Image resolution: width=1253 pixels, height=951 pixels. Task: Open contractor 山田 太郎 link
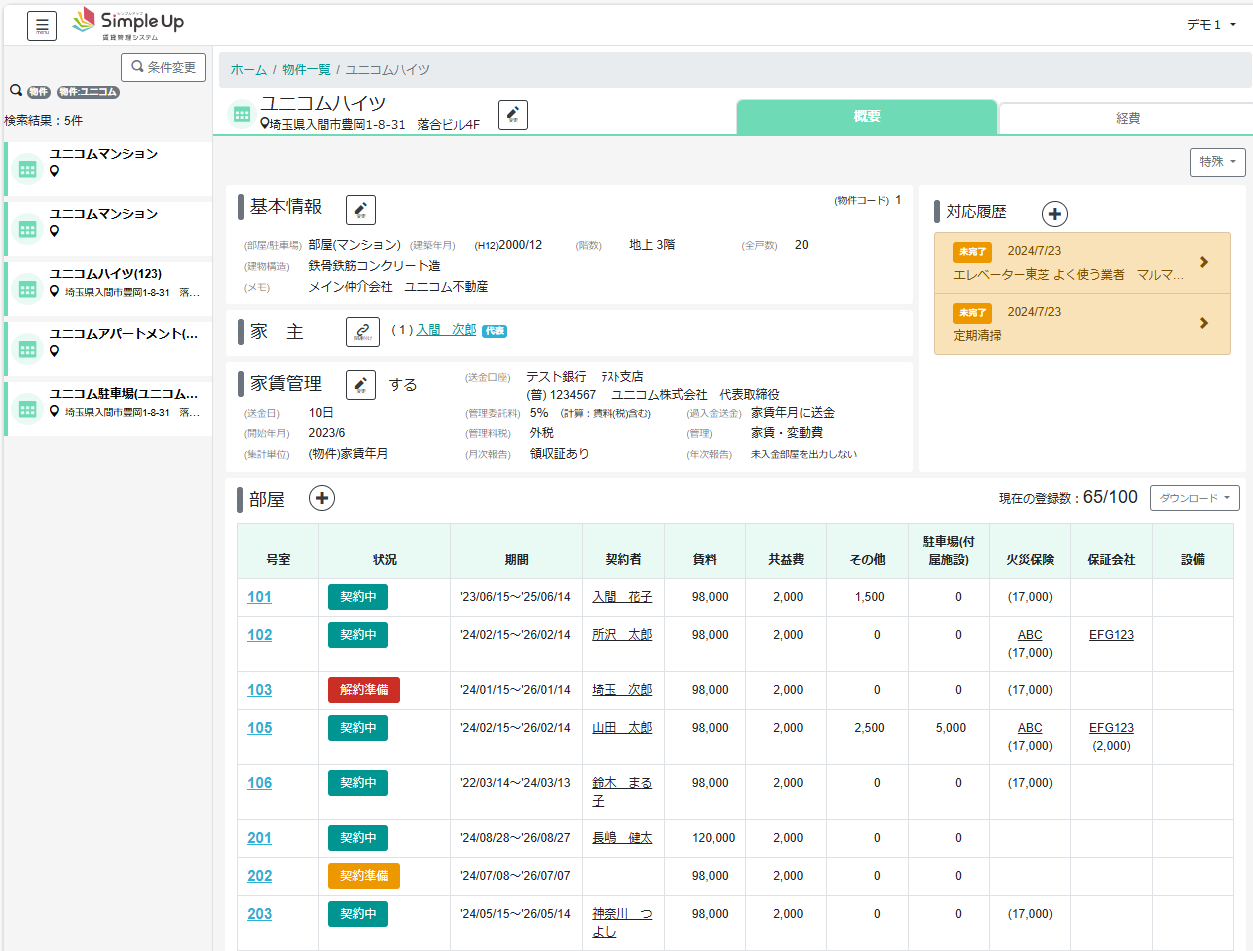point(622,728)
